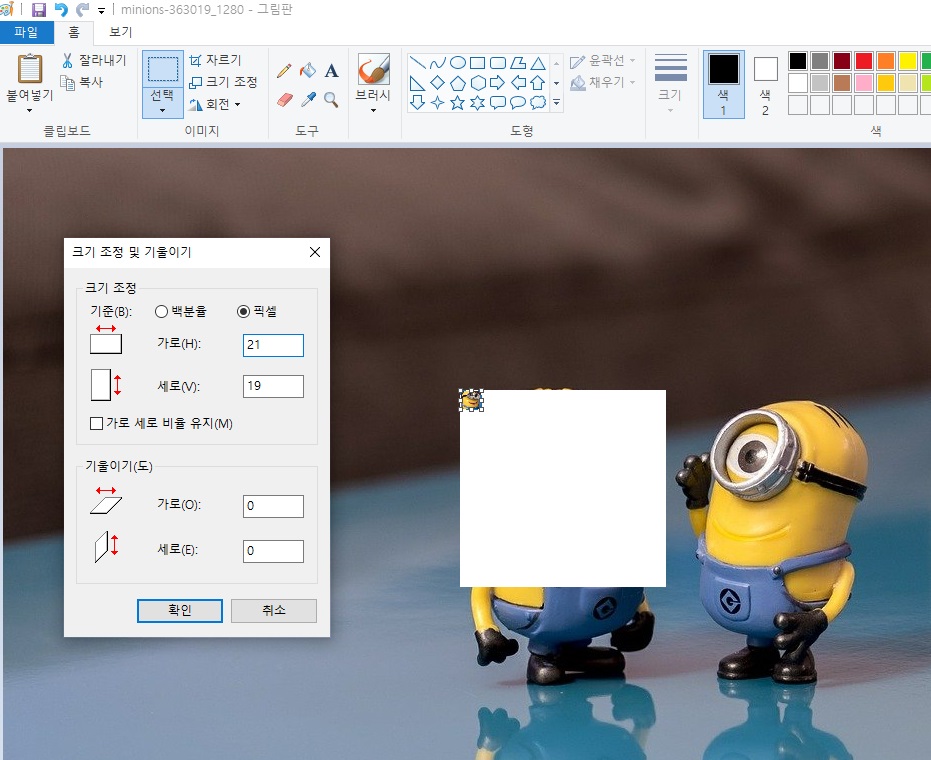931x760 pixels.
Task: Click the Paste (붙여넣기) clipboard icon
Action: (x=30, y=69)
